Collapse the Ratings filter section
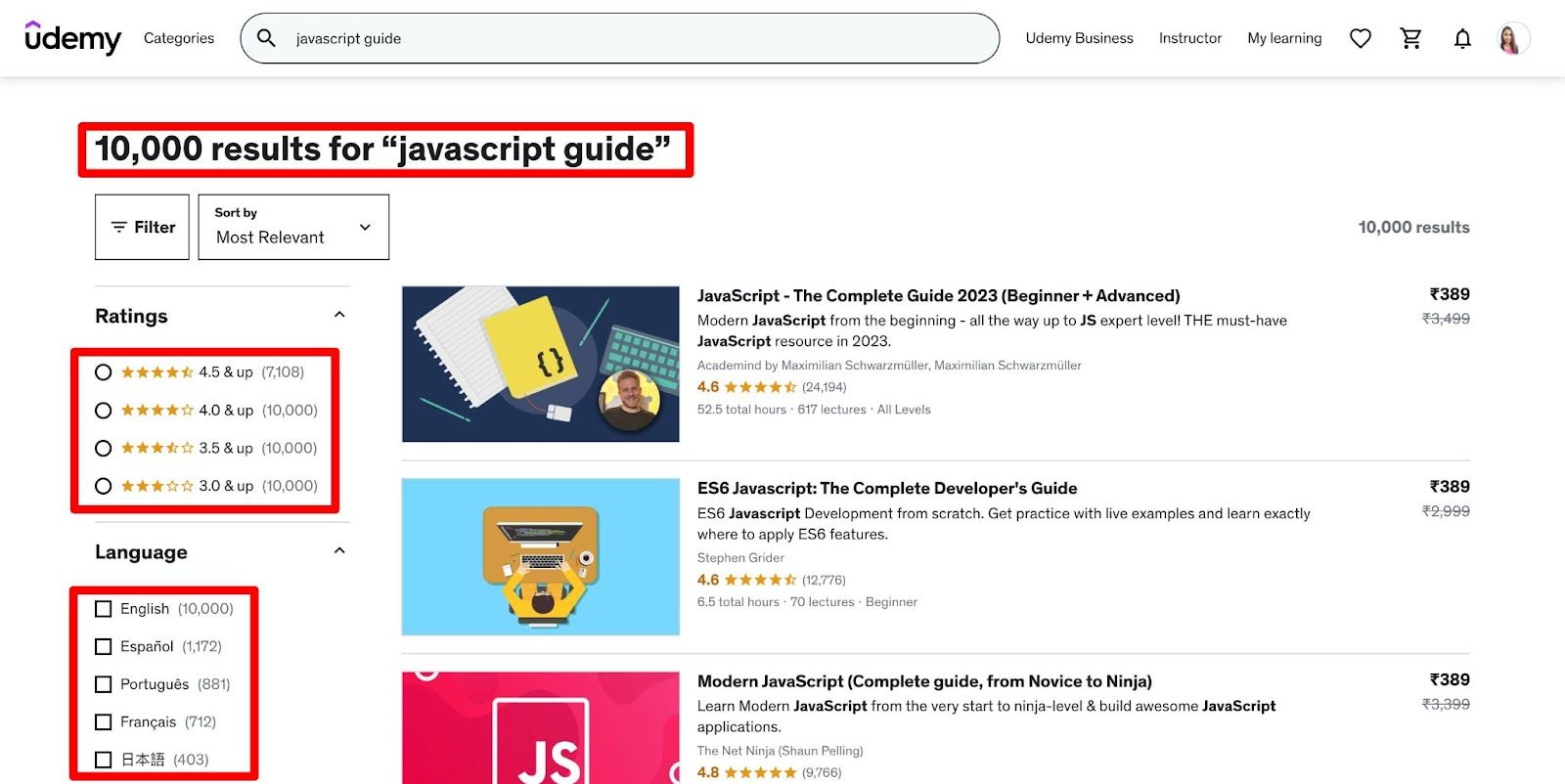 [339, 315]
